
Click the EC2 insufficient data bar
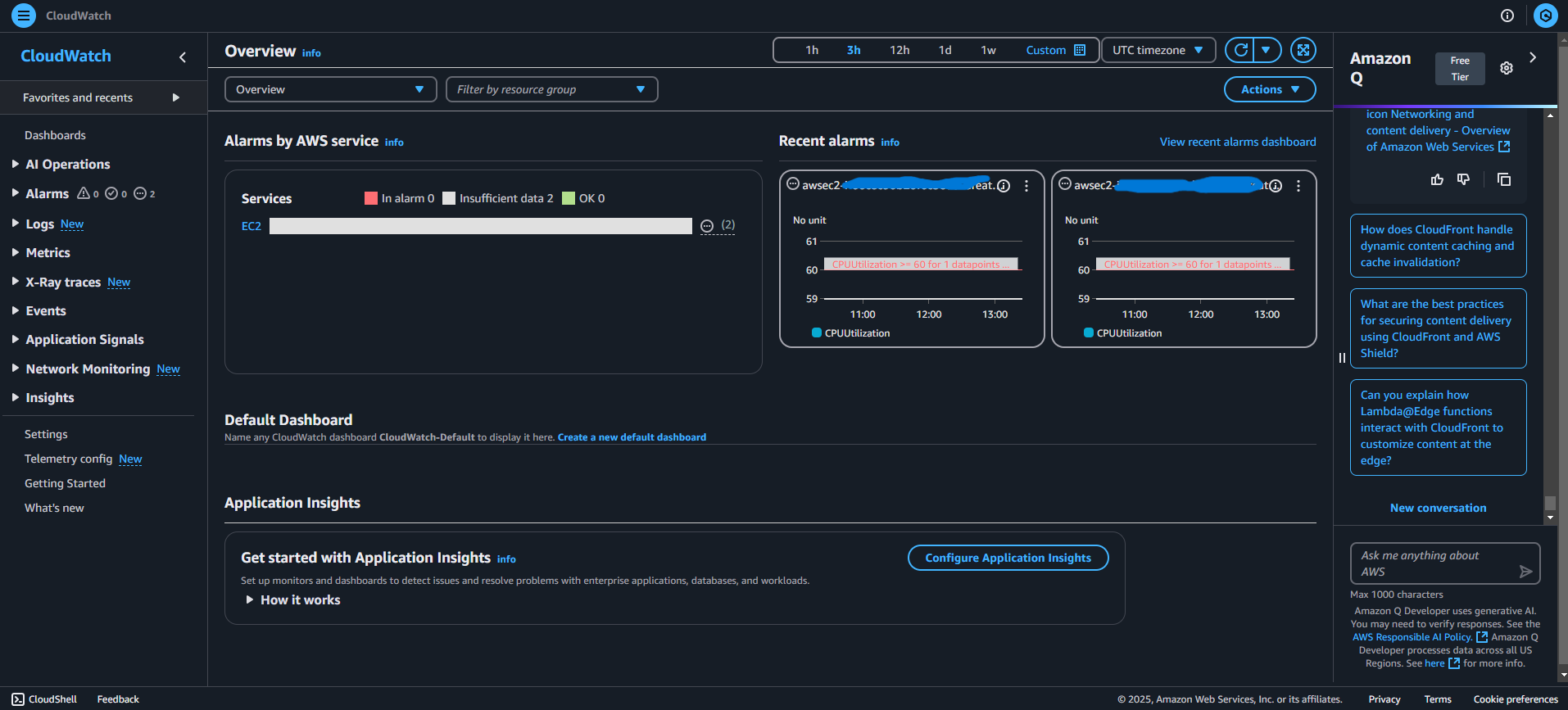(x=481, y=226)
